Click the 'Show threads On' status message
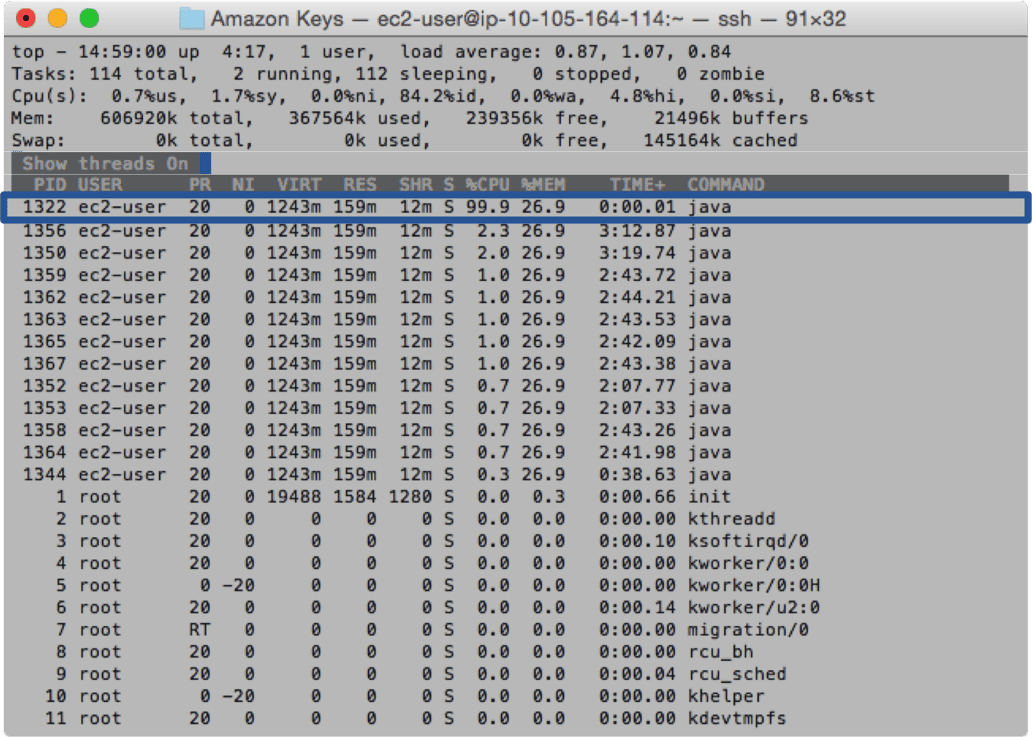This screenshot has width=1032, height=737. pyautogui.click(x=105, y=164)
